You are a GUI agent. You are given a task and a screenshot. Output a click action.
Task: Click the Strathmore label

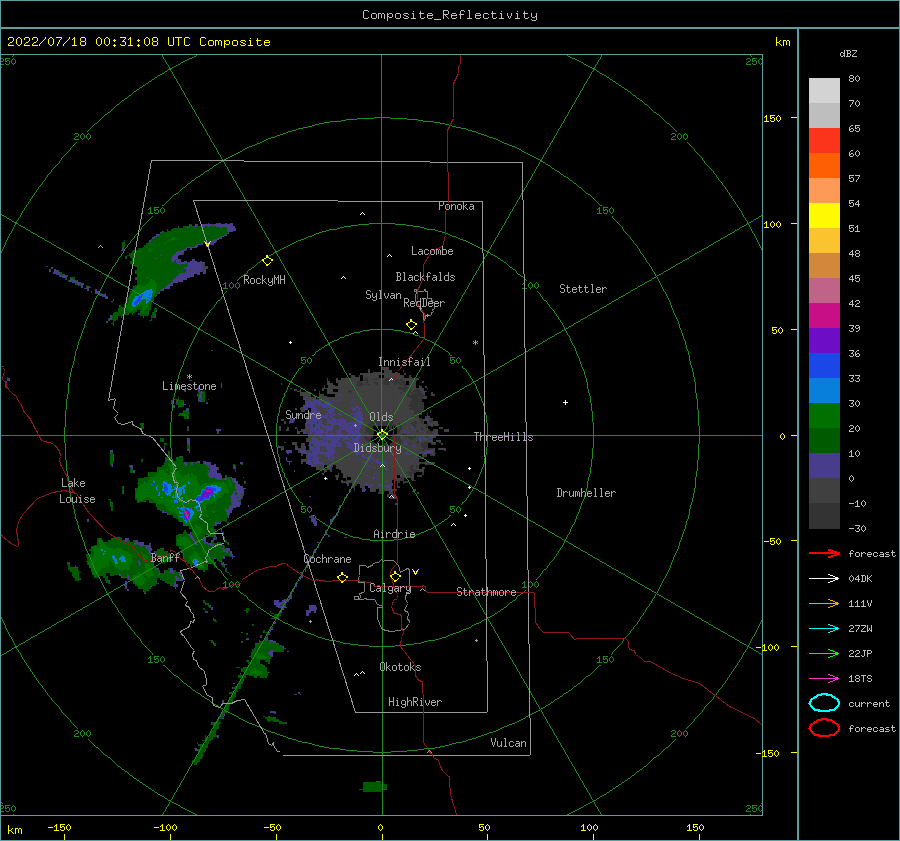click(x=486, y=592)
